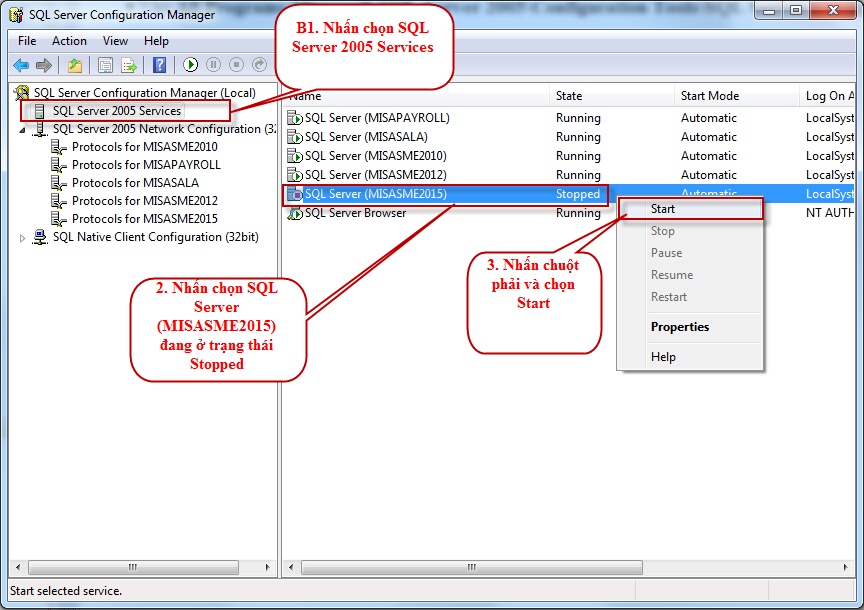Click the Protocols for MISASME2012 icon
Screen dimensions: 864x610
point(58,201)
